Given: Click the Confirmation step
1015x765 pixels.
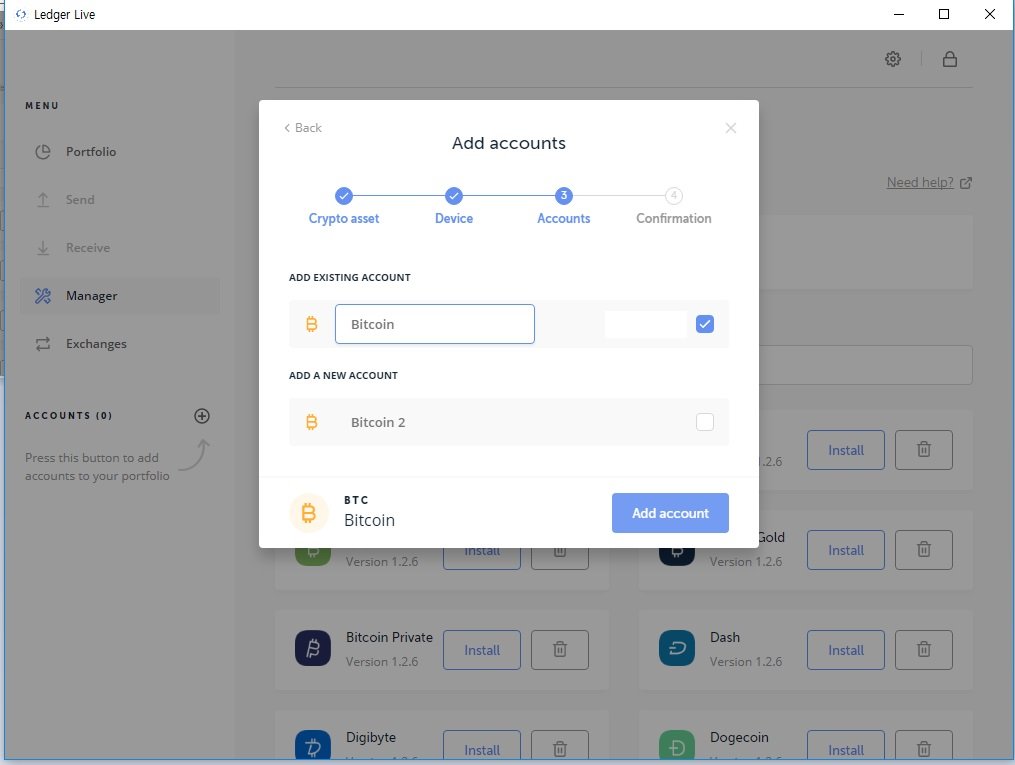Looking at the screenshot, I should point(674,206).
